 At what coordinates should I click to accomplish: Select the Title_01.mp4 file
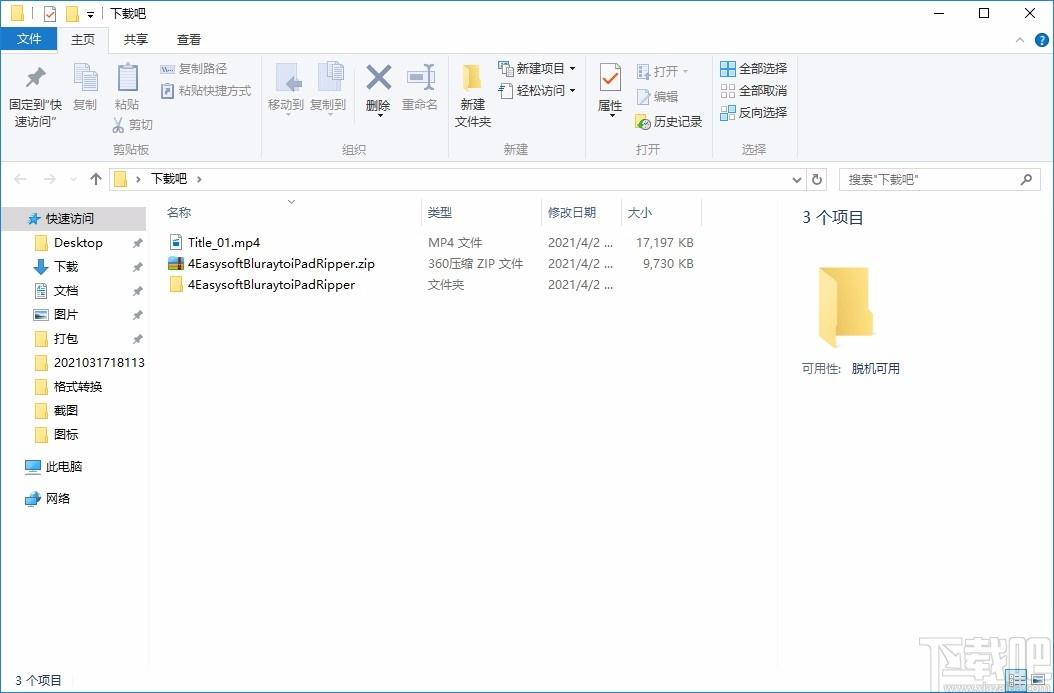(224, 243)
